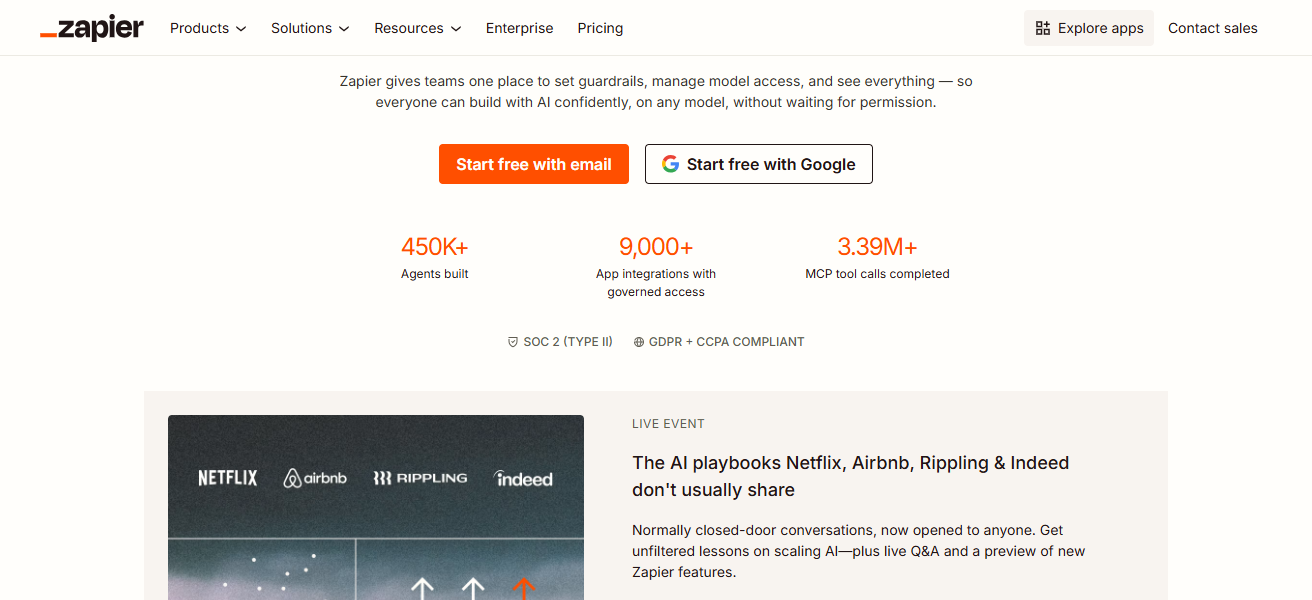
Task: Click the globe icon beside GDPR + CCPA
Action: point(638,341)
